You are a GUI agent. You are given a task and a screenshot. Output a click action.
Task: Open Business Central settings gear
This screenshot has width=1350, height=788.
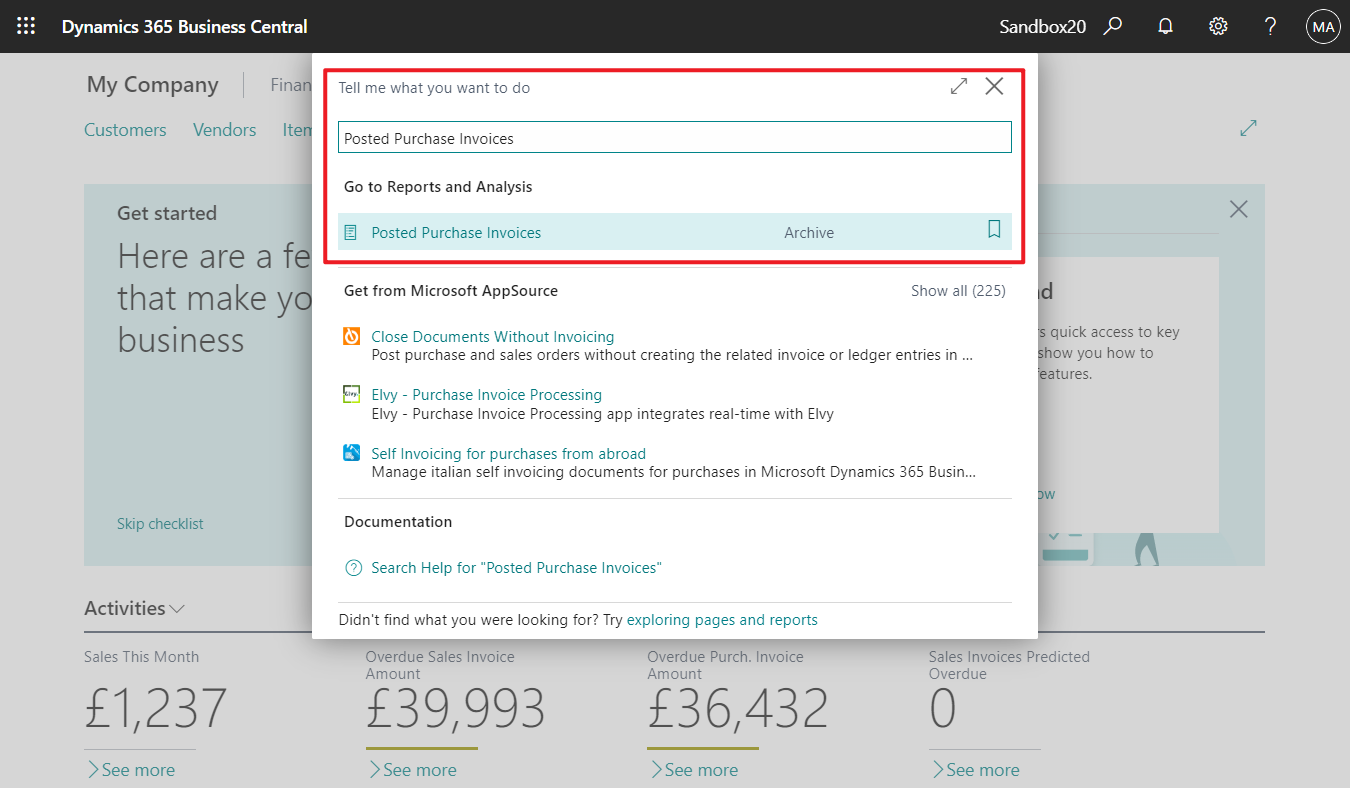click(x=1218, y=26)
